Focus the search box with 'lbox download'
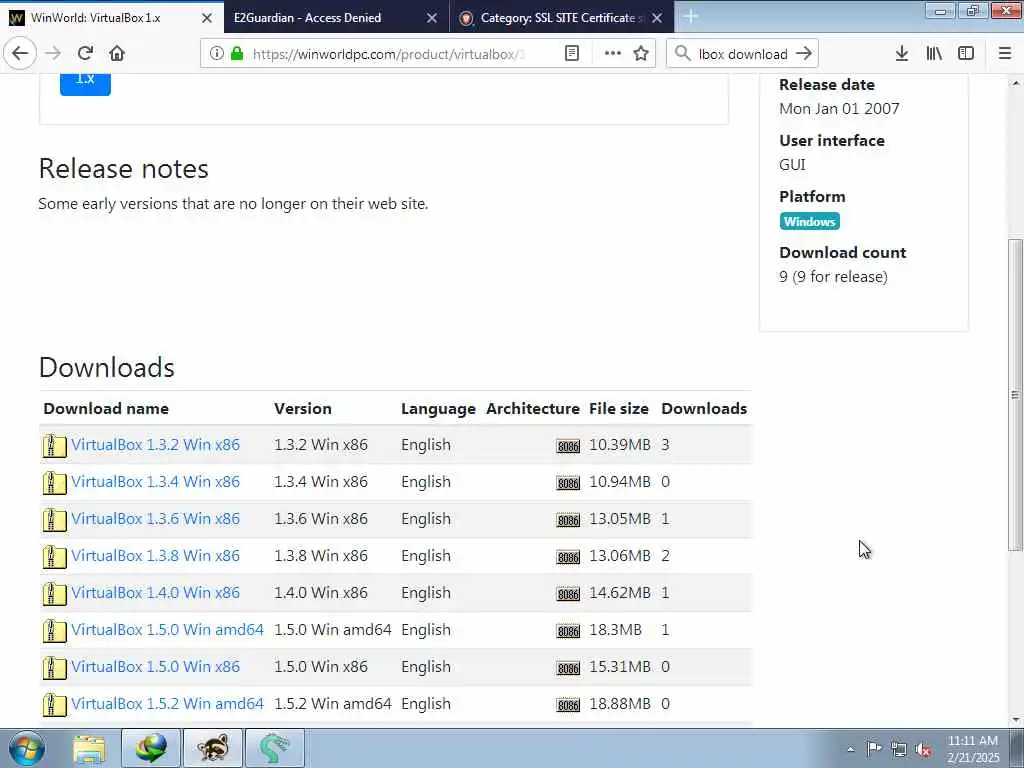This screenshot has width=1024, height=768. click(x=743, y=54)
